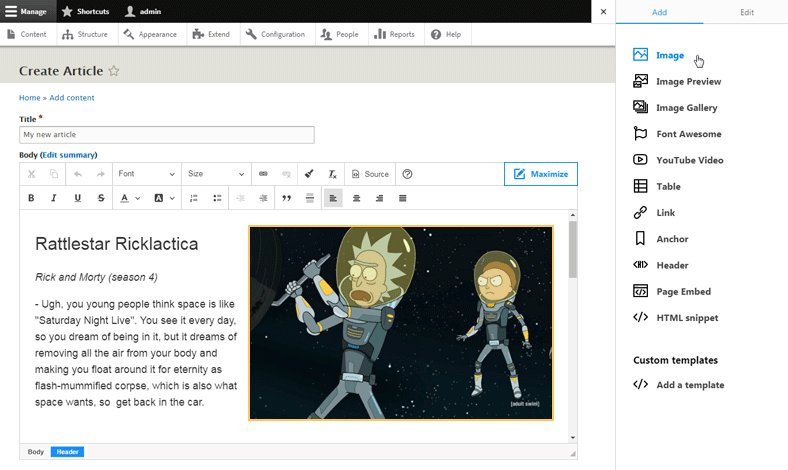Viewport: 788px width, 470px height.
Task: Open the background color dropdown
Action: (x=164, y=198)
